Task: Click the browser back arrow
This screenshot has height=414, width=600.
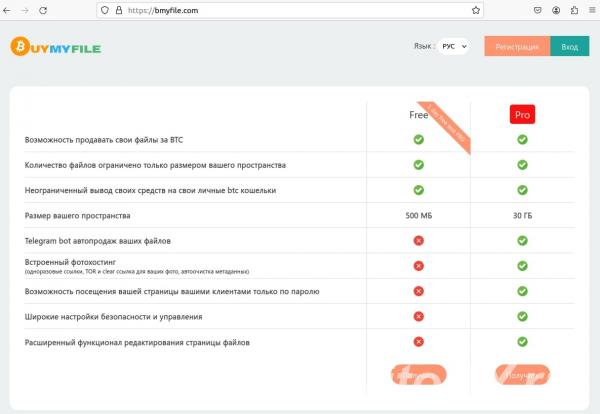Action: pyautogui.click(x=7, y=10)
